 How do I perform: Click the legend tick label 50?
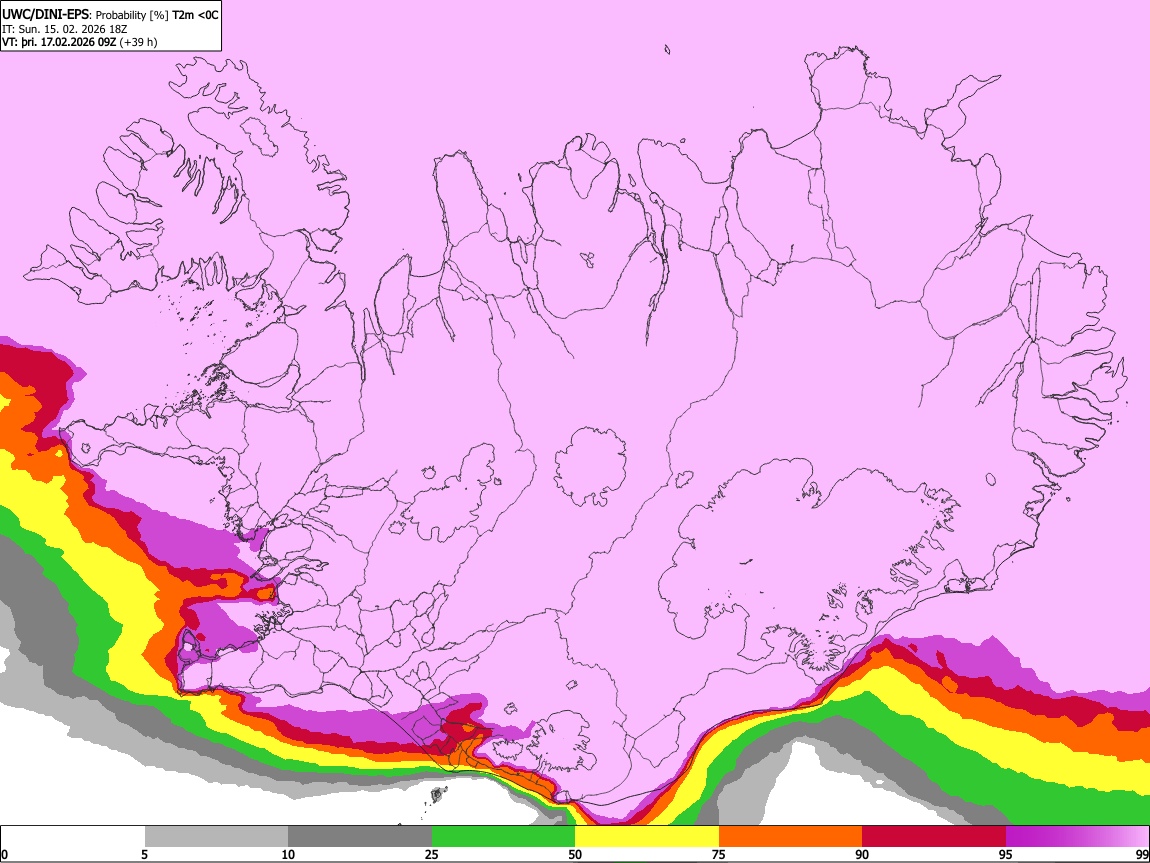[x=575, y=855]
